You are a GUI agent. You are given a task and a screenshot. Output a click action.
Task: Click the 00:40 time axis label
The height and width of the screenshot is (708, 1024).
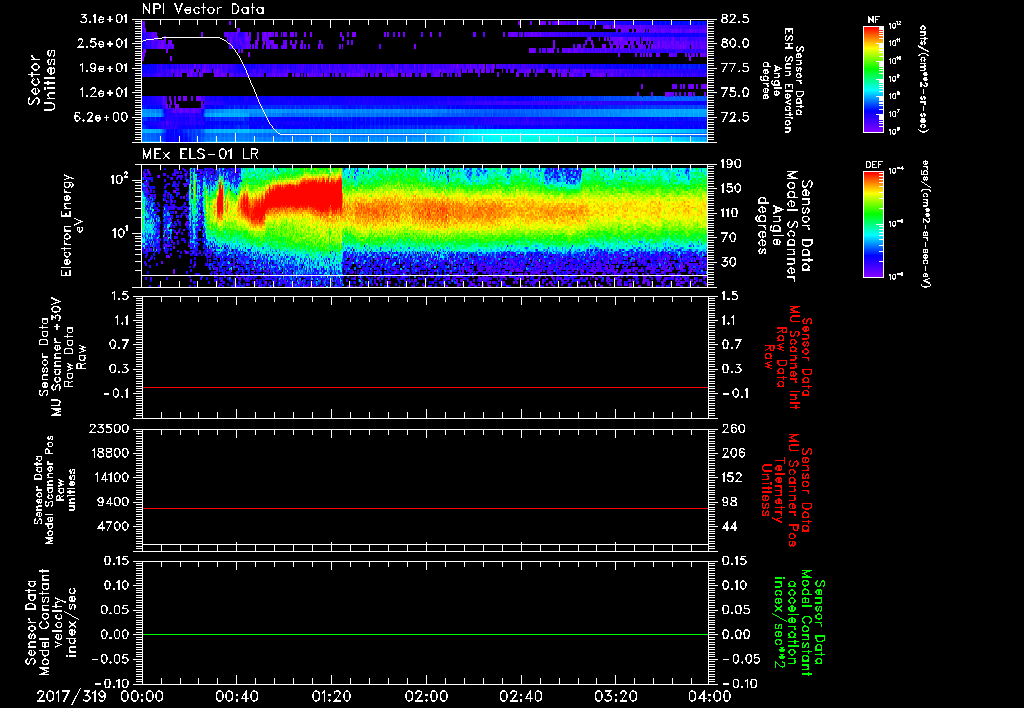pyautogui.click(x=236, y=696)
